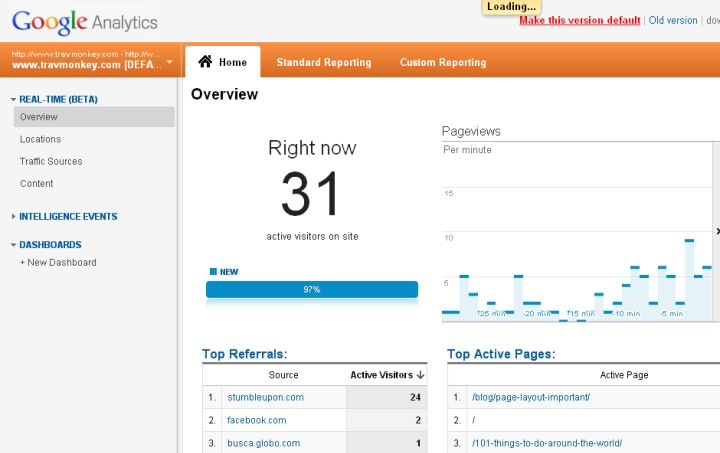Viewport: 720px width, 453px height.
Task: Click the REAL-TIME (BETA) heading
Action: coord(58,99)
